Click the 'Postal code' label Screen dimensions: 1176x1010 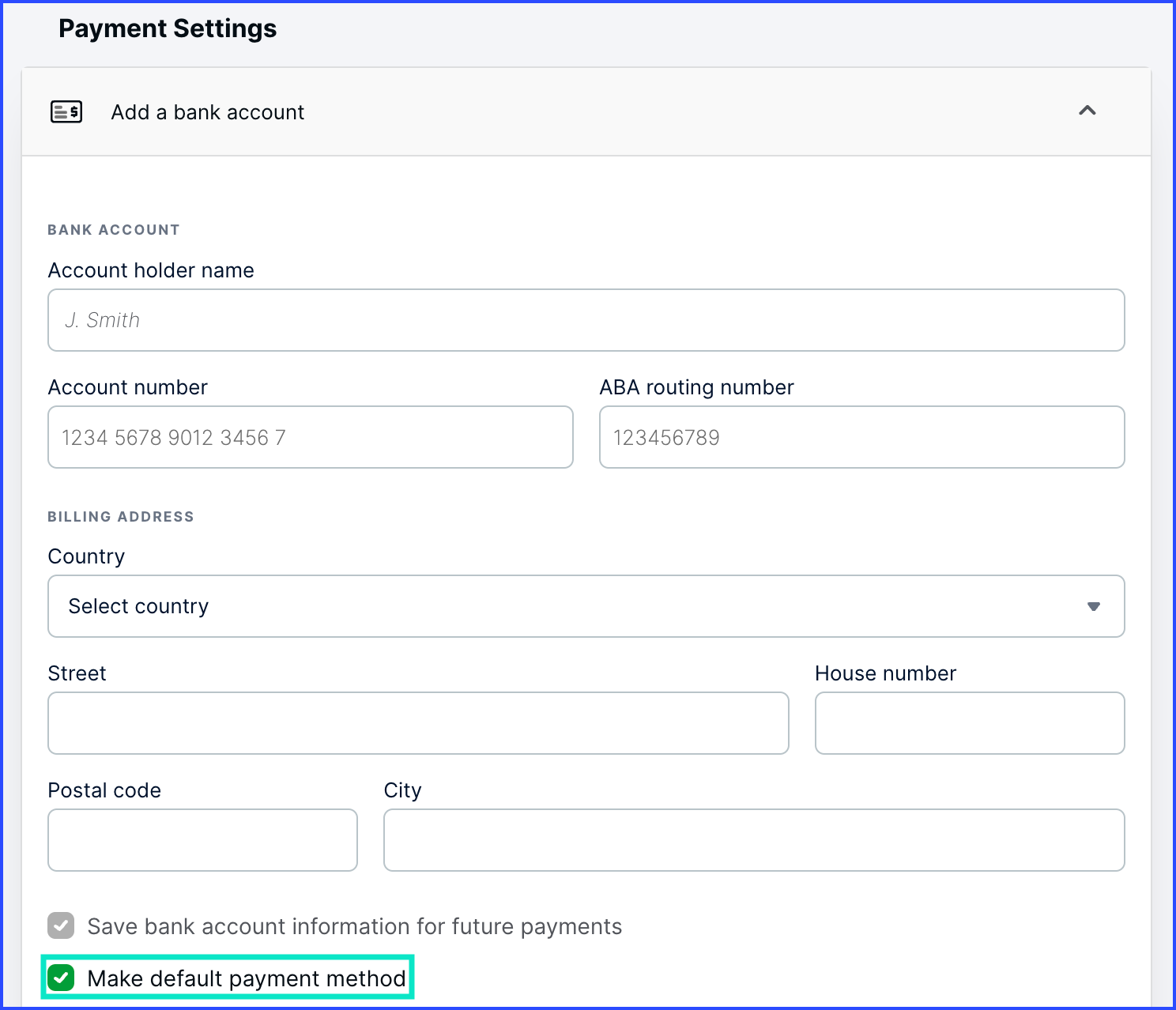point(104,790)
